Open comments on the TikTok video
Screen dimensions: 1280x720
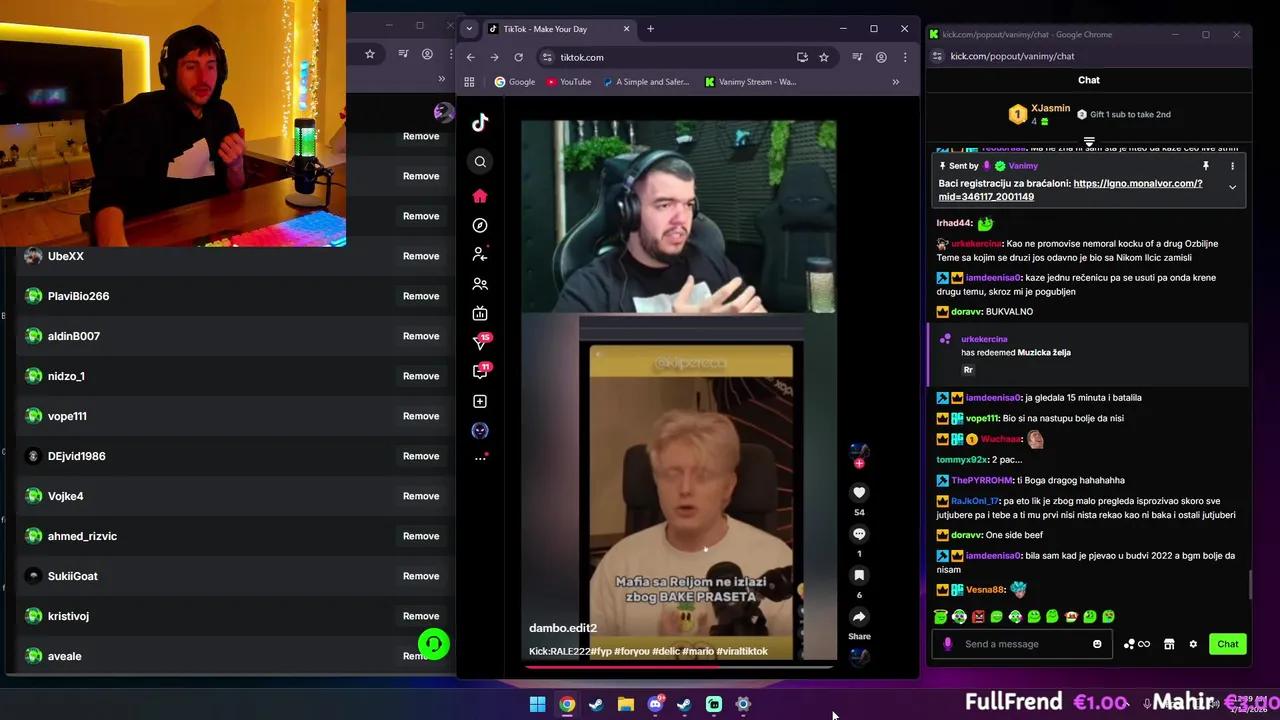859,534
